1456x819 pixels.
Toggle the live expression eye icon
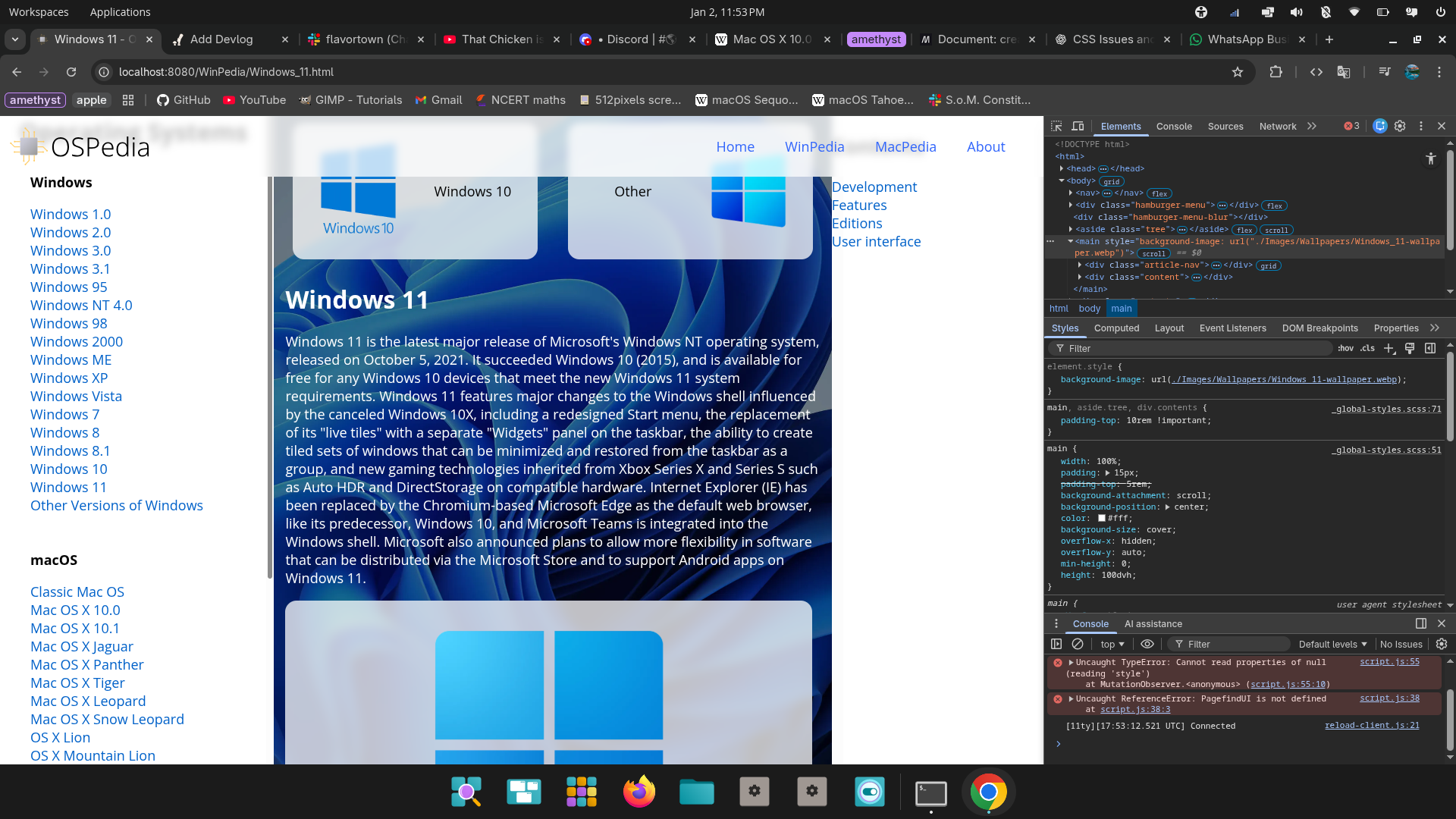(x=1147, y=644)
